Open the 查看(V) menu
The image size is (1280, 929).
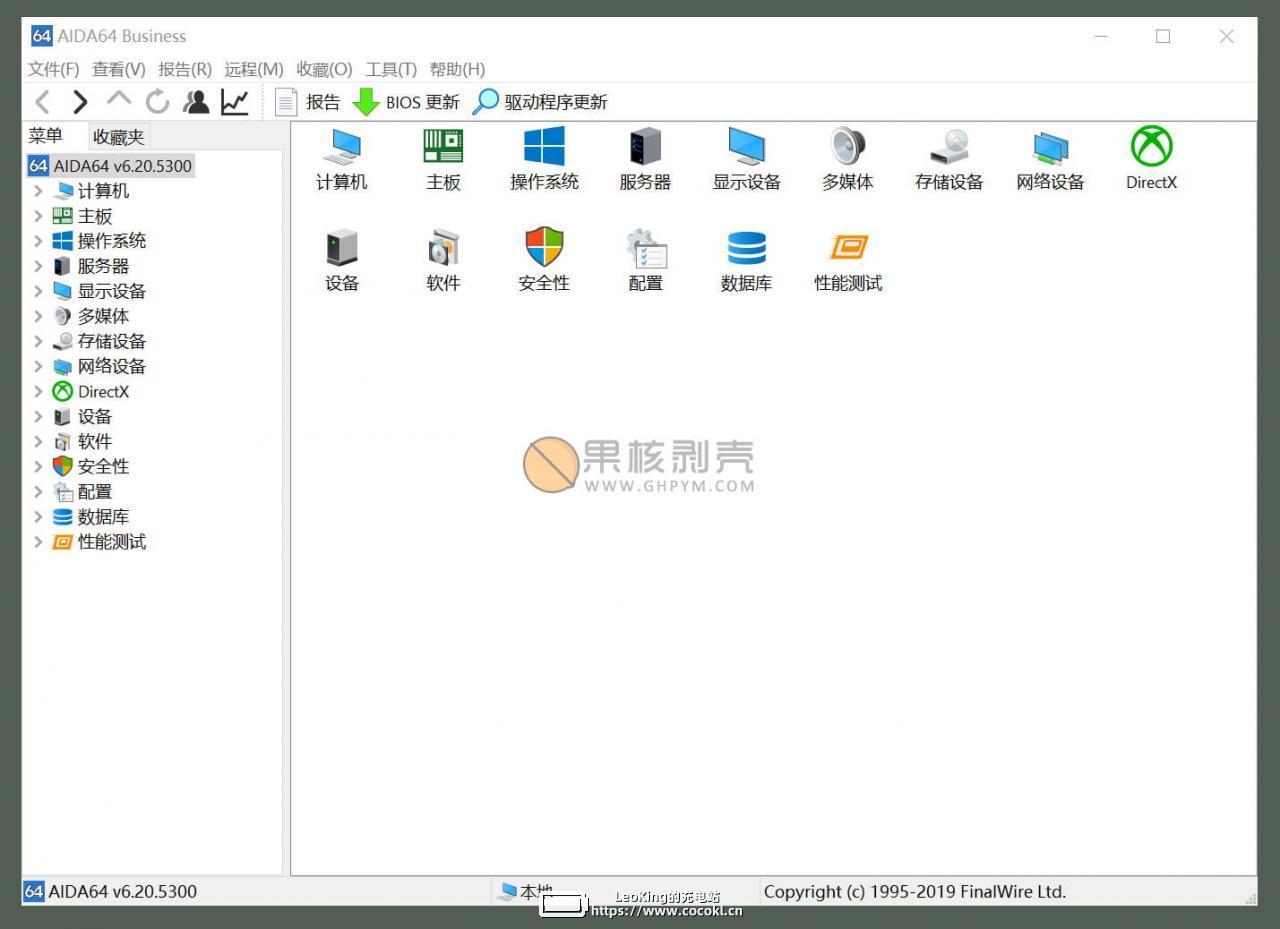point(119,69)
